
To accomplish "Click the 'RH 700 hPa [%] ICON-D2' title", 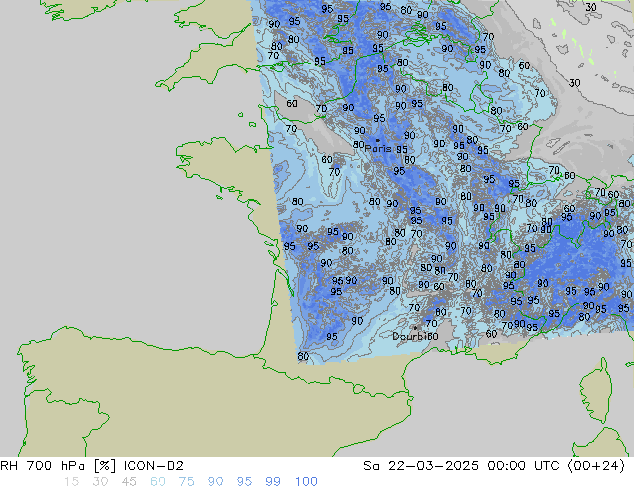I will (92, 466).
